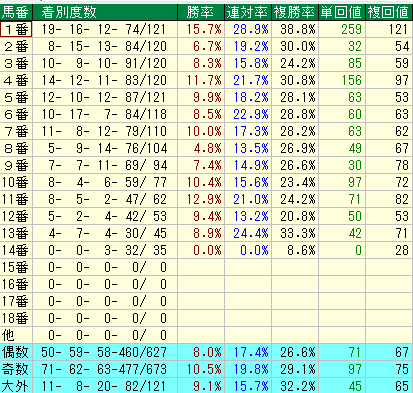
Task: Select the 15番 row label
Action: (x=16, y=267)
